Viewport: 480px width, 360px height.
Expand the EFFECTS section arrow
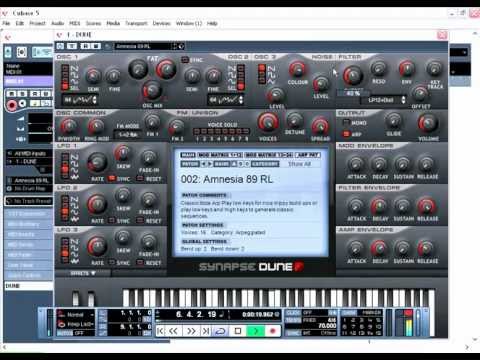(x=93, y=273)
